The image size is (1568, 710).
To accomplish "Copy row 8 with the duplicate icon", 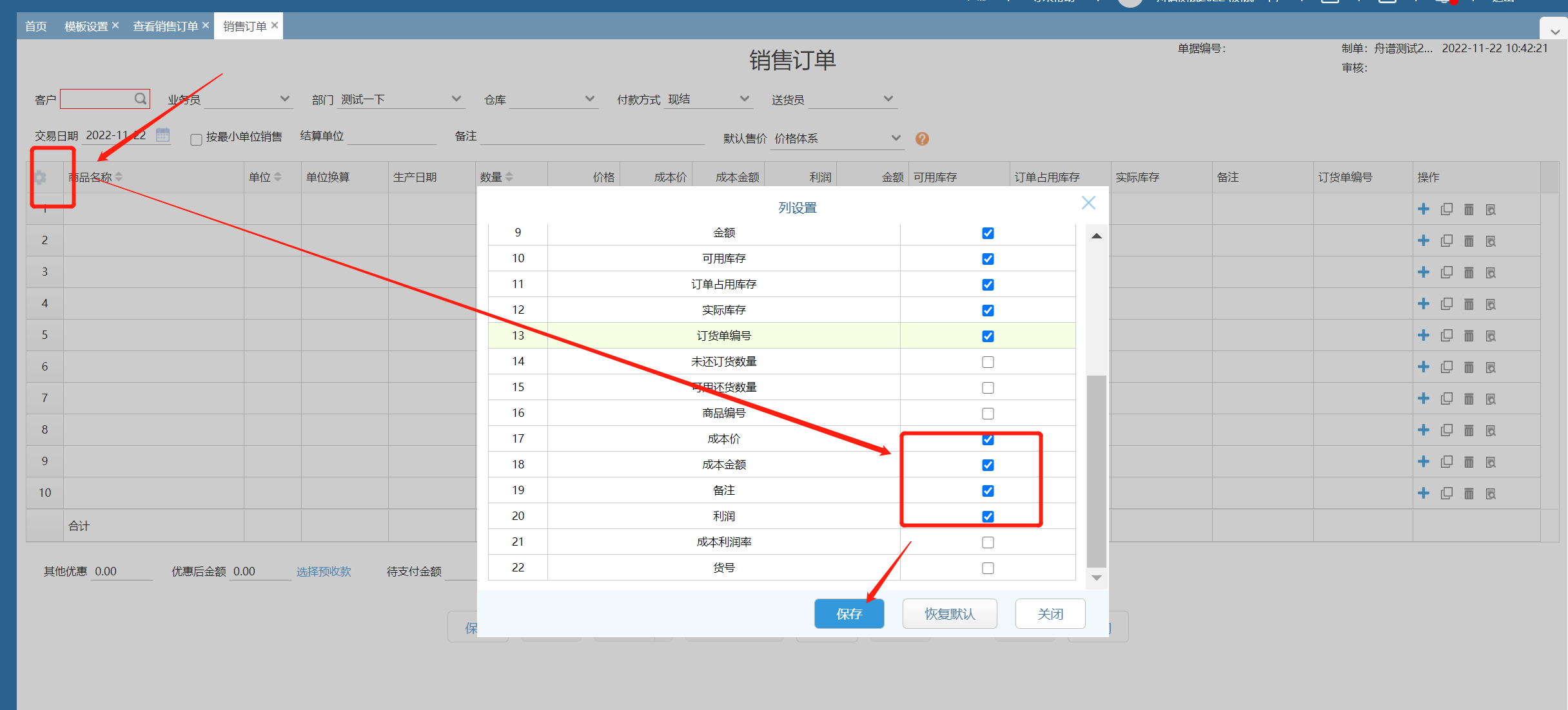I will click(1446, 430).
